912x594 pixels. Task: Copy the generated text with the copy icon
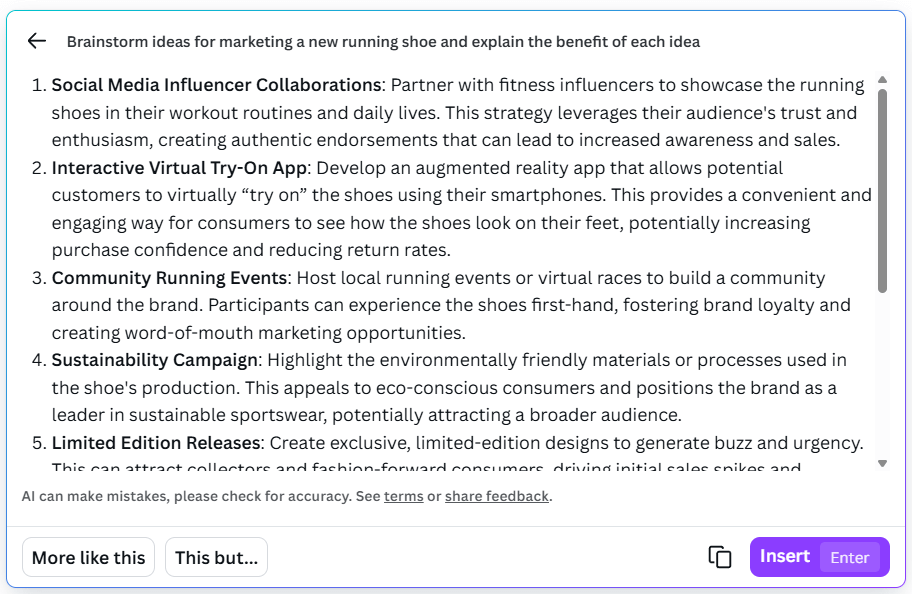point(719,557)
